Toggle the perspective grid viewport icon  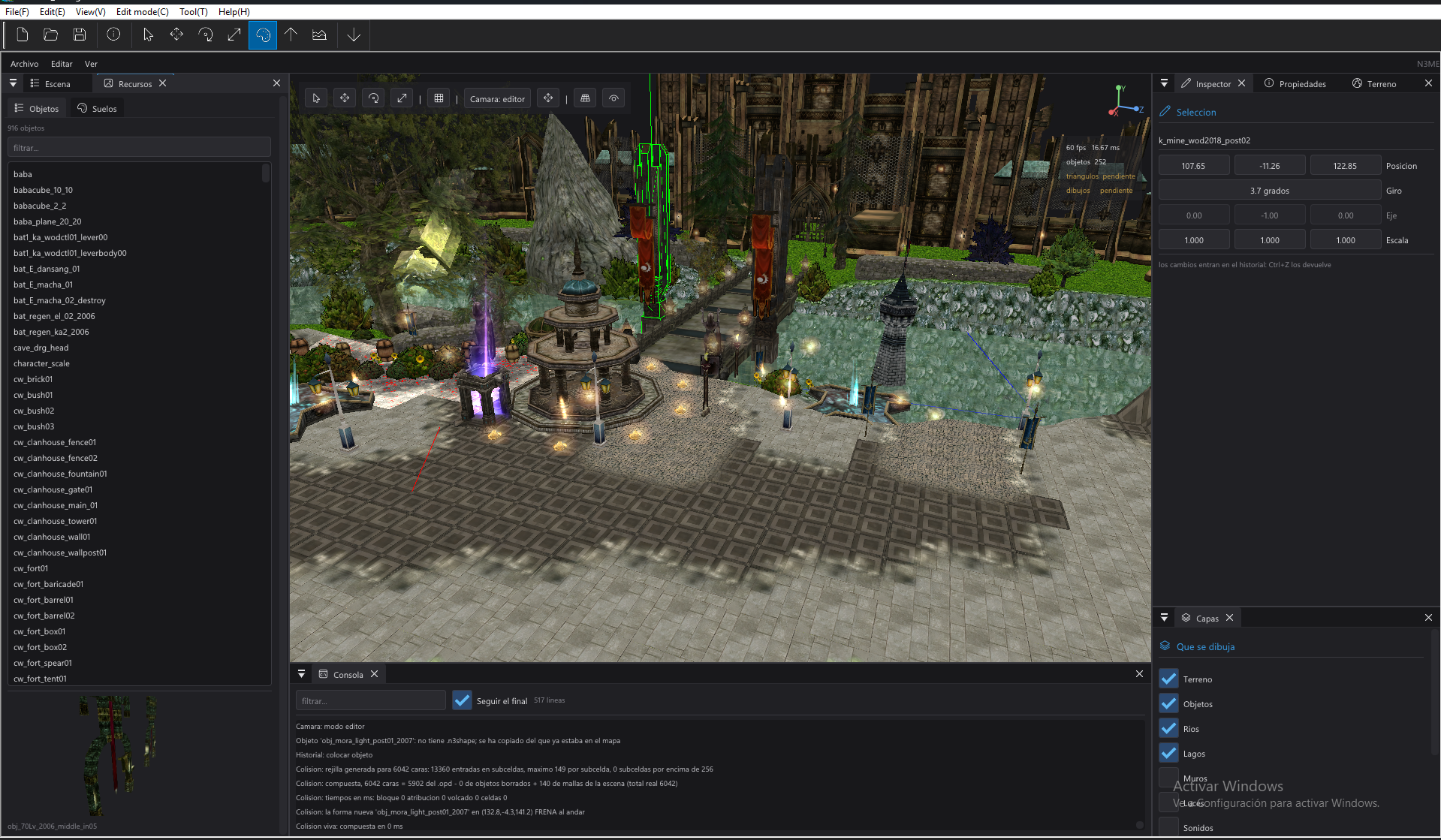pyautogui.click(x=586, y=98)
